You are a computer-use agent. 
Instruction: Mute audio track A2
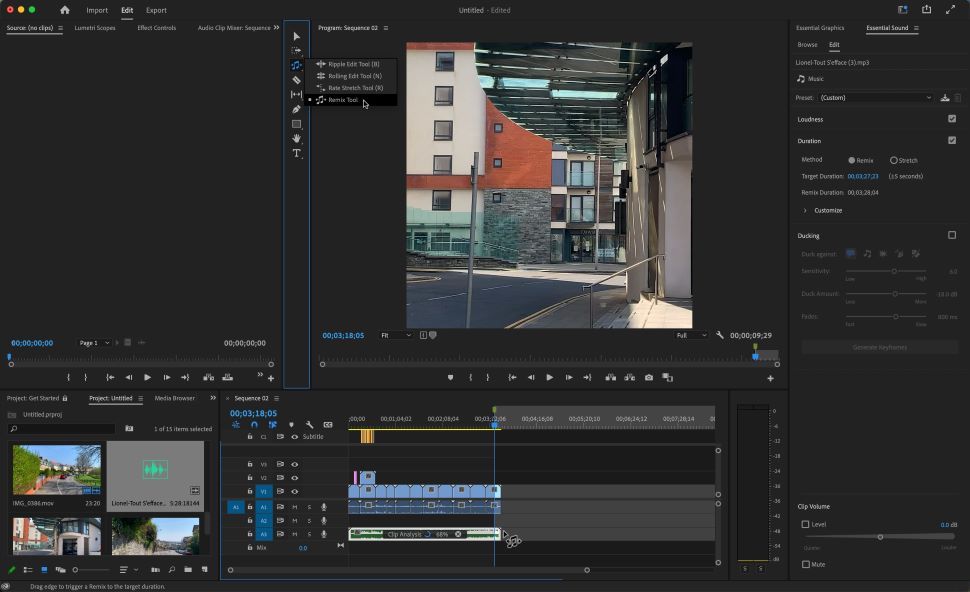[294, 521]
